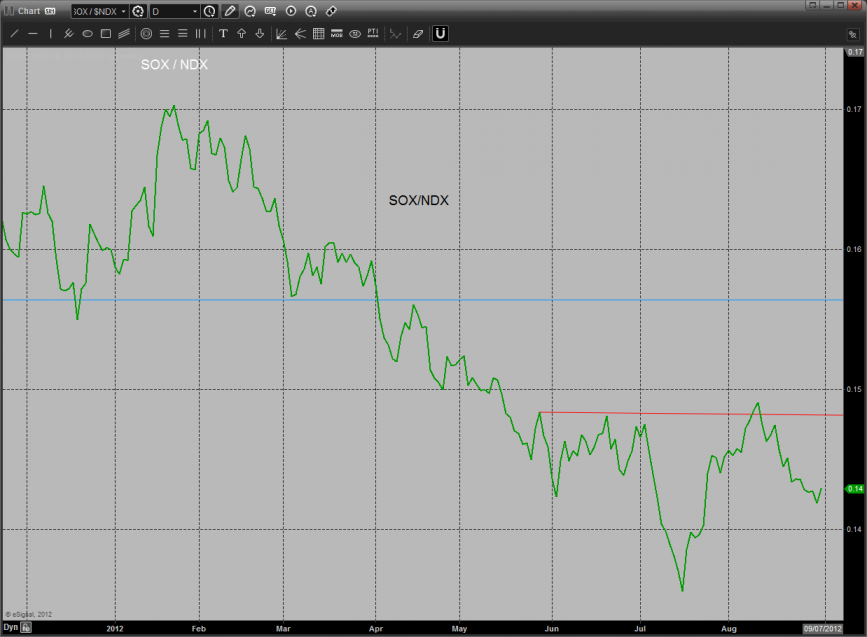Screen dimensions: 867x637
Task: Insert an up arrow marker
Action: [x=241, y=33]
